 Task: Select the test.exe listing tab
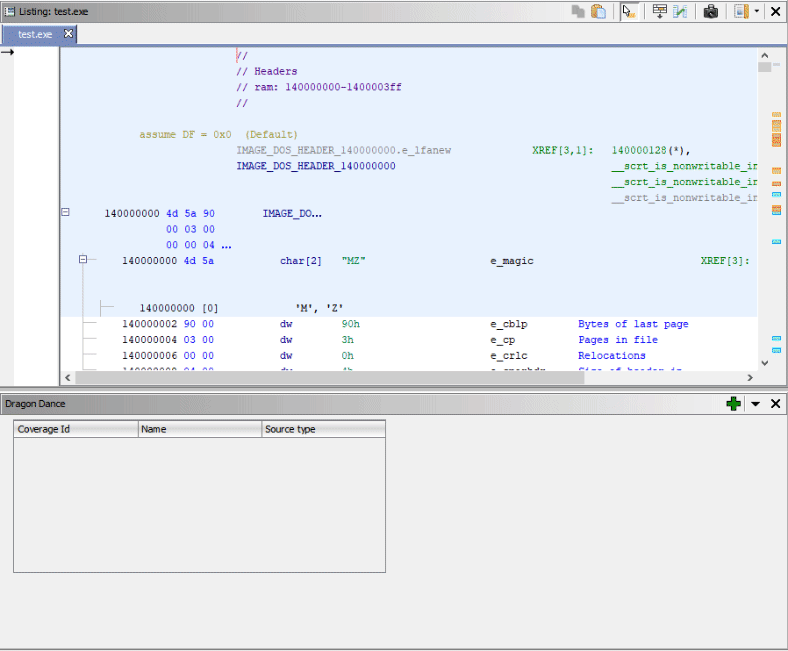click(34, 34)
